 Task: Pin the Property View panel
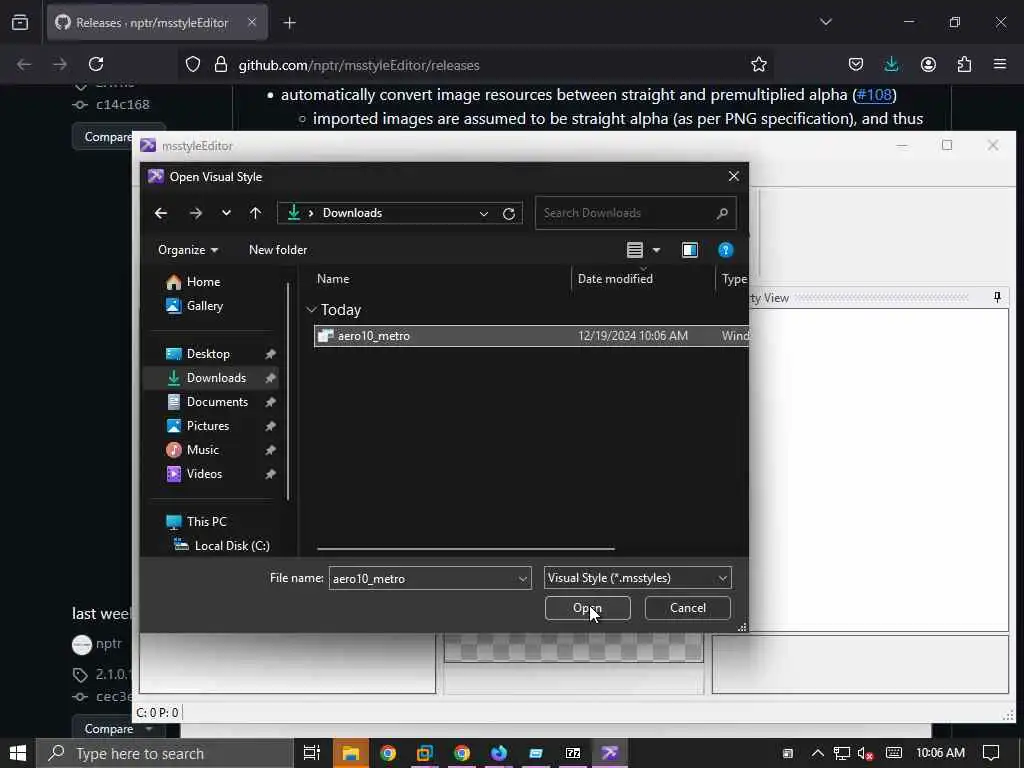point(997,298)
